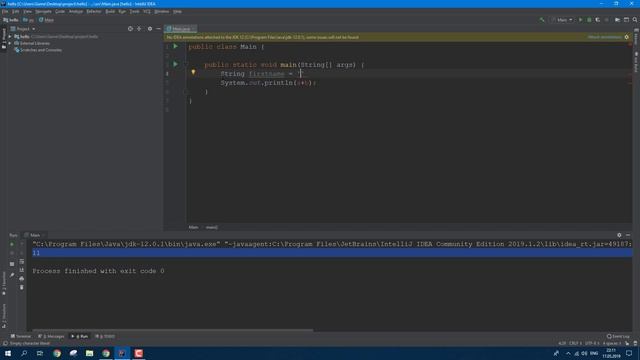
Task: Open the Messages tool window
Action: (51, 336)
